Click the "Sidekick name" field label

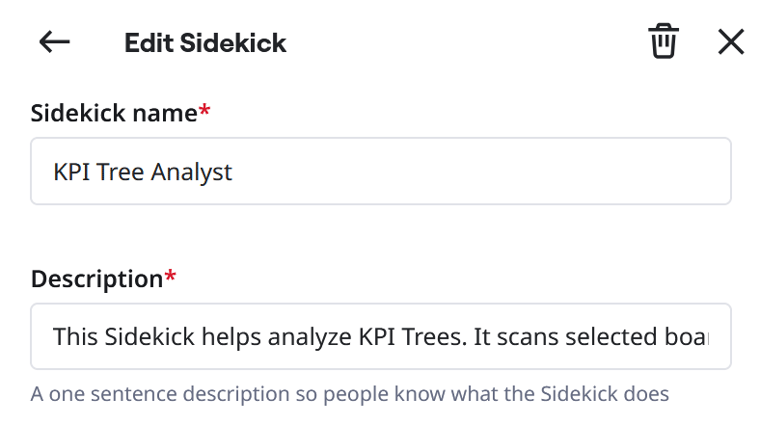(114, 113)
